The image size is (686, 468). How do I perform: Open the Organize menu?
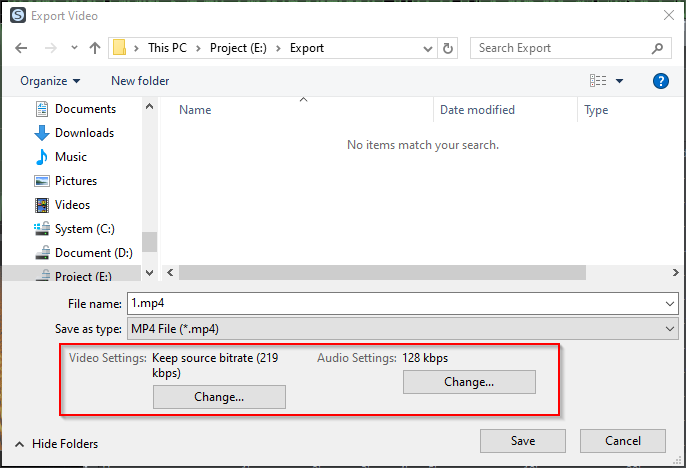click(x=50, y=81)
